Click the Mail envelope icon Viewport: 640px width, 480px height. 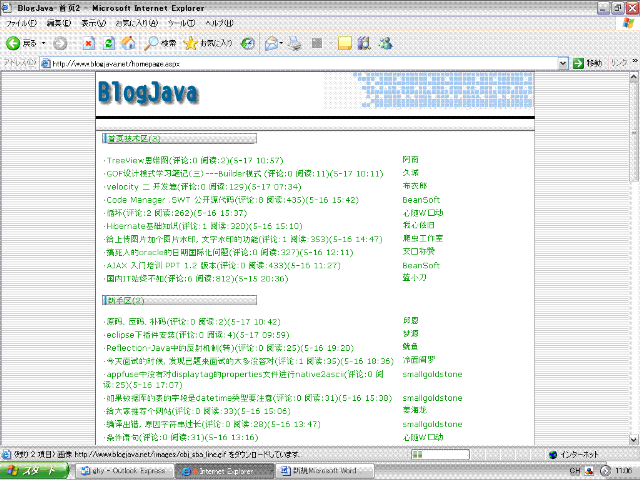point(271,43)
